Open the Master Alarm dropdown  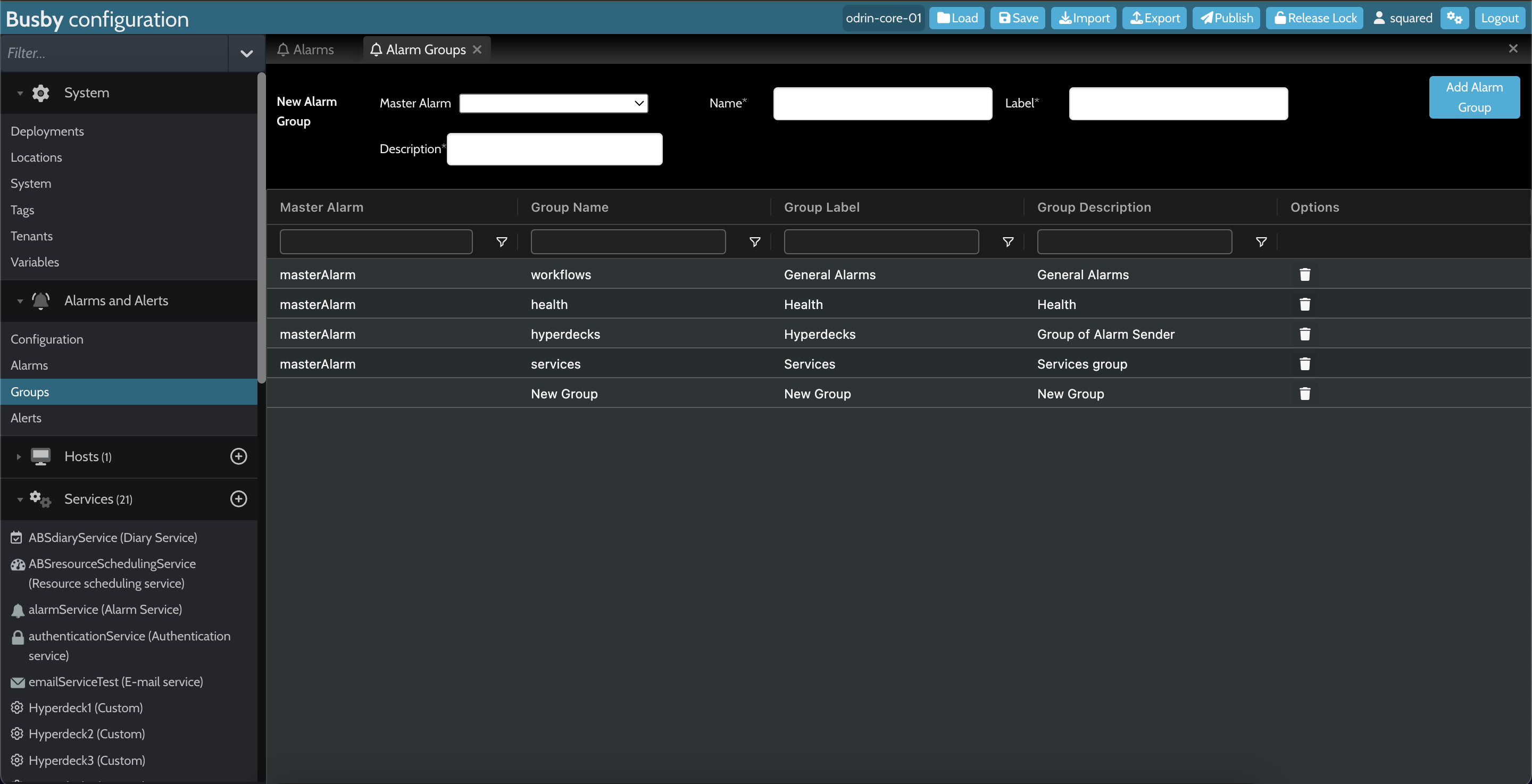554,103
